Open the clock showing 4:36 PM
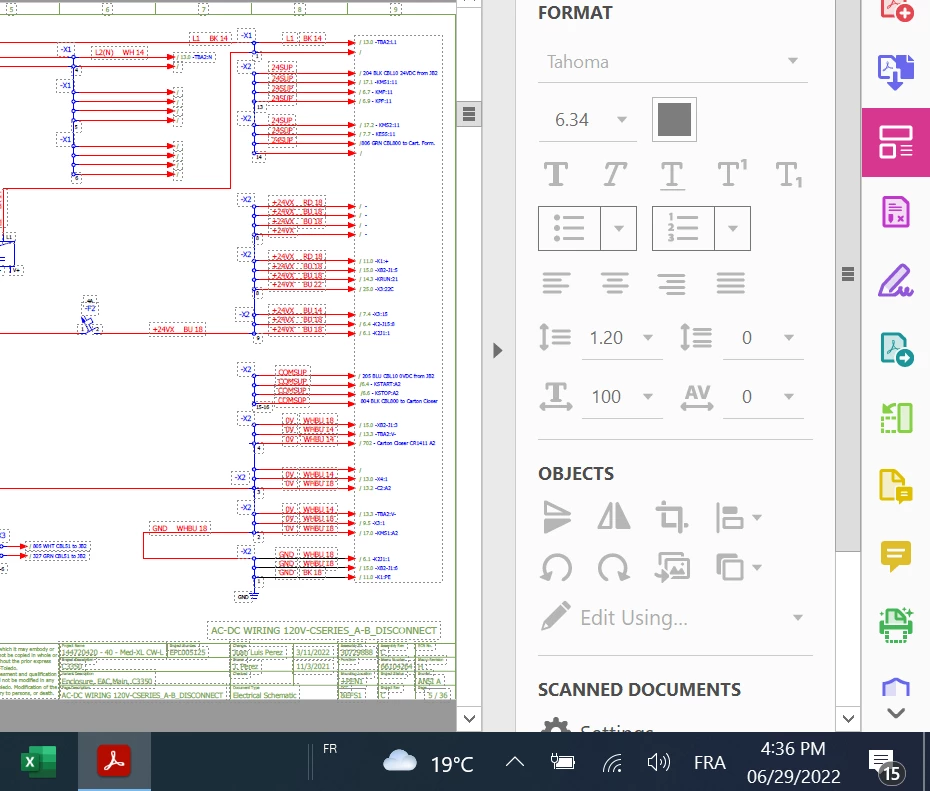Viewport: 930px width, 791px height. (794, 763)
